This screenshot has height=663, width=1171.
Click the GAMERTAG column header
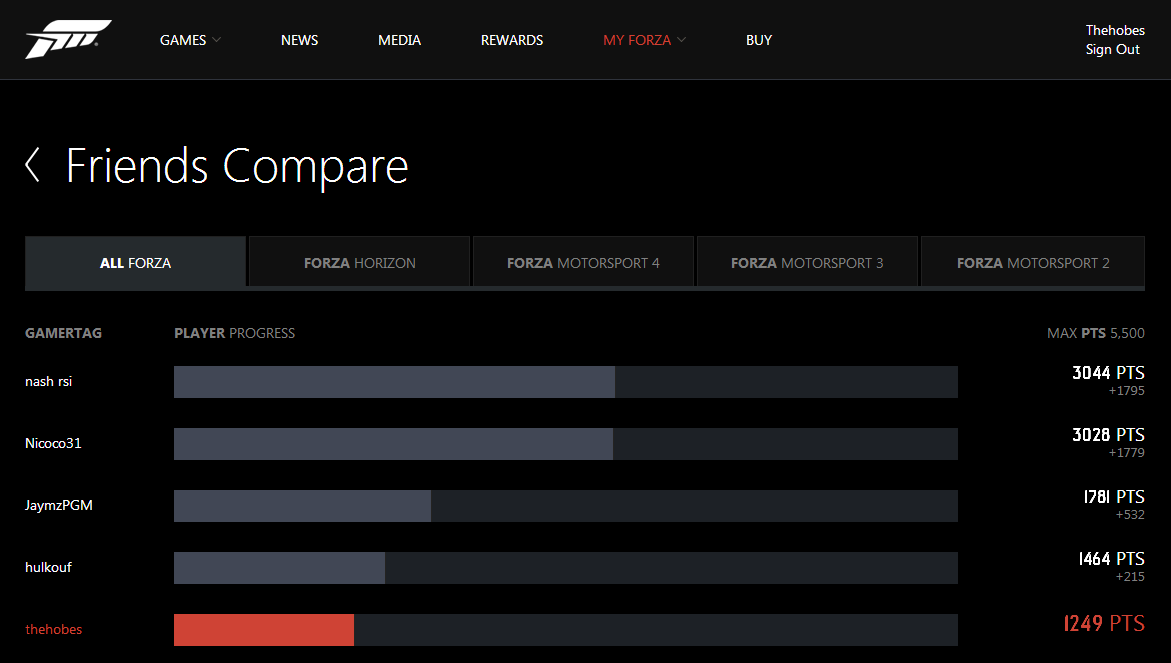[x=63, y=333]
